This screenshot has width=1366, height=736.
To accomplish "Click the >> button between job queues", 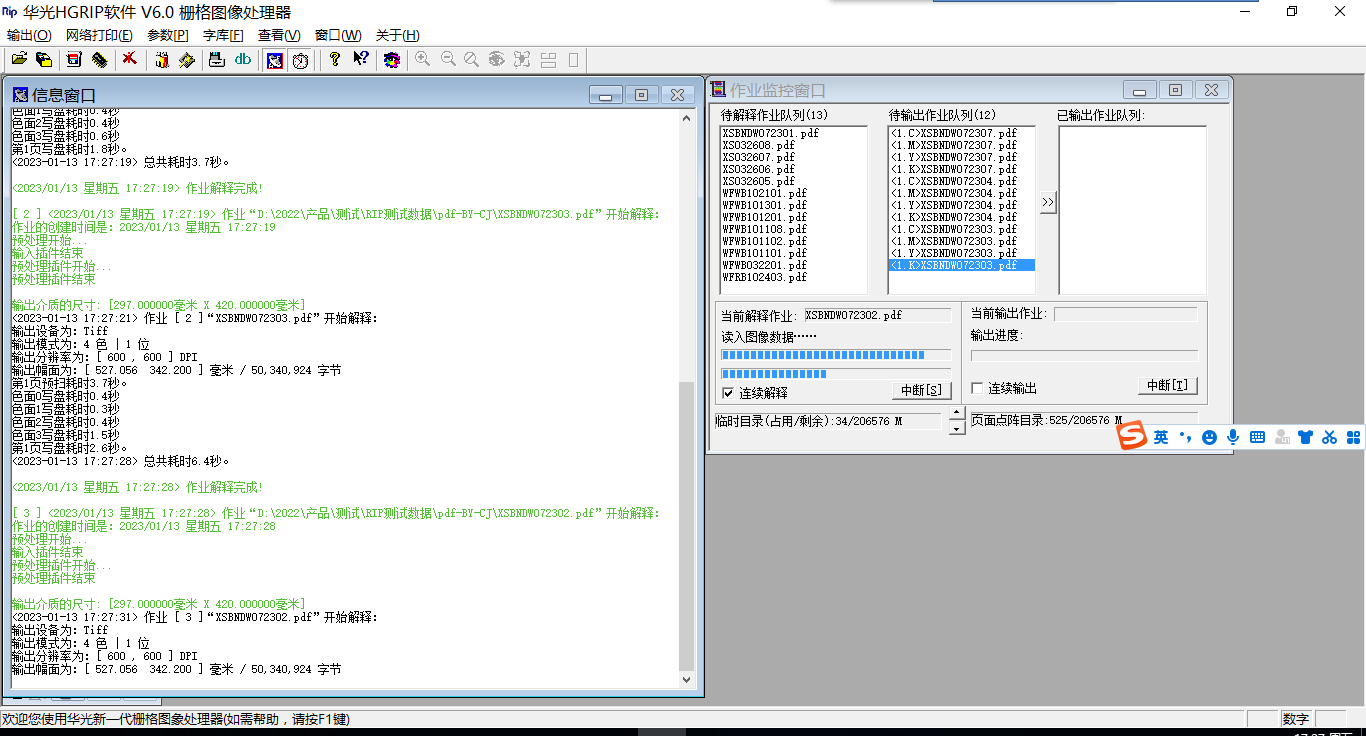I will click(1047, 202).
